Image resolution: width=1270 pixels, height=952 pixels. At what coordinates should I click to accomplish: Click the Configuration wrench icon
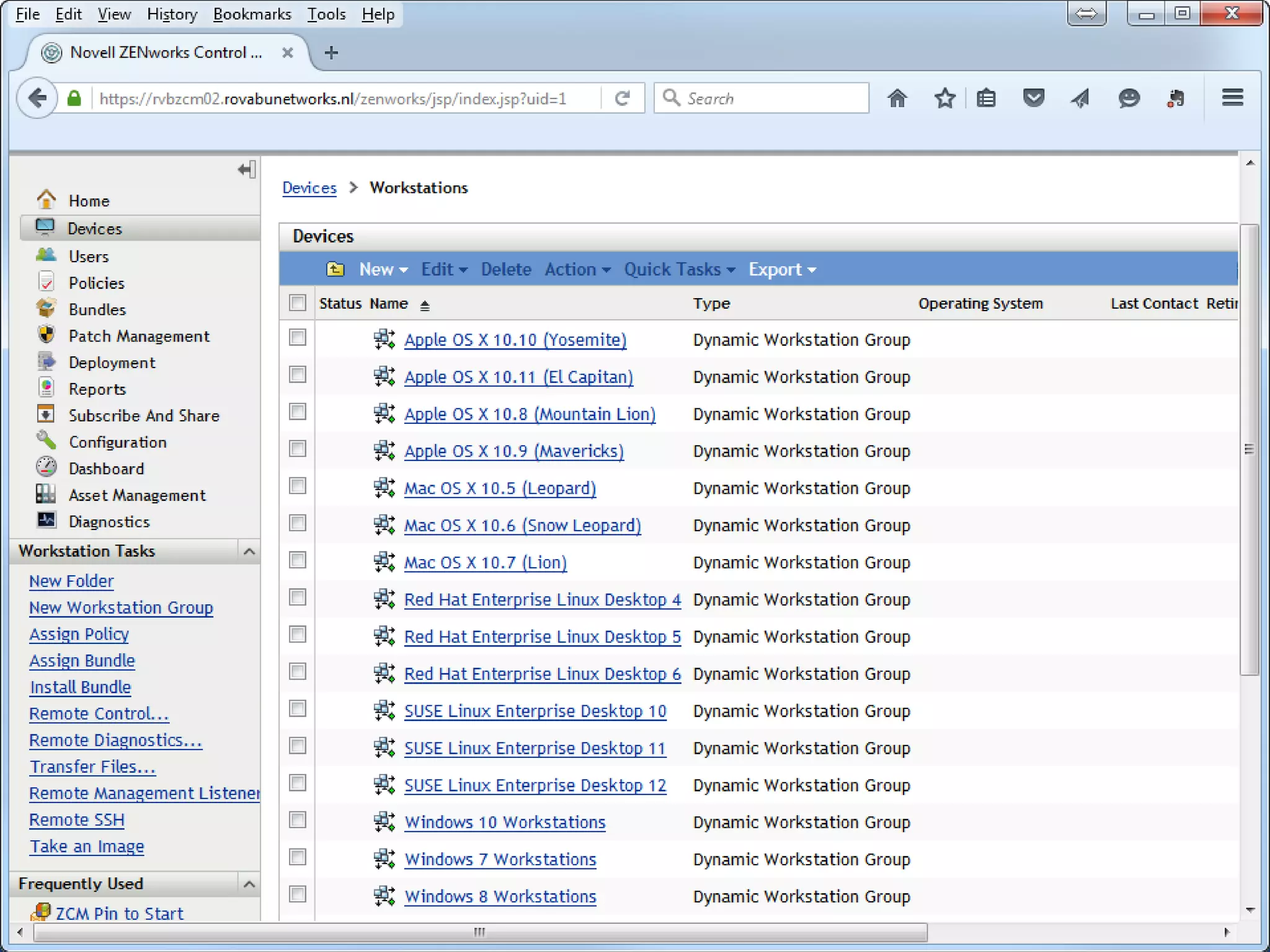[x=46, y=441]
